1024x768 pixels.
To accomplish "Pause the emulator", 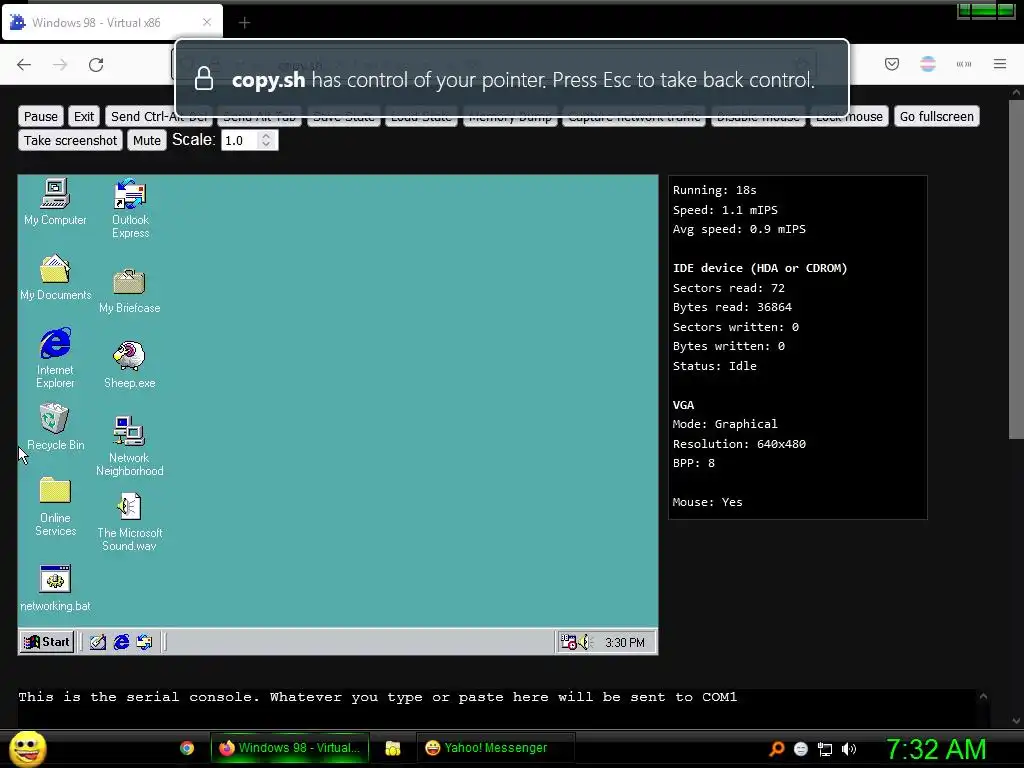I will [x=40, y=116].
